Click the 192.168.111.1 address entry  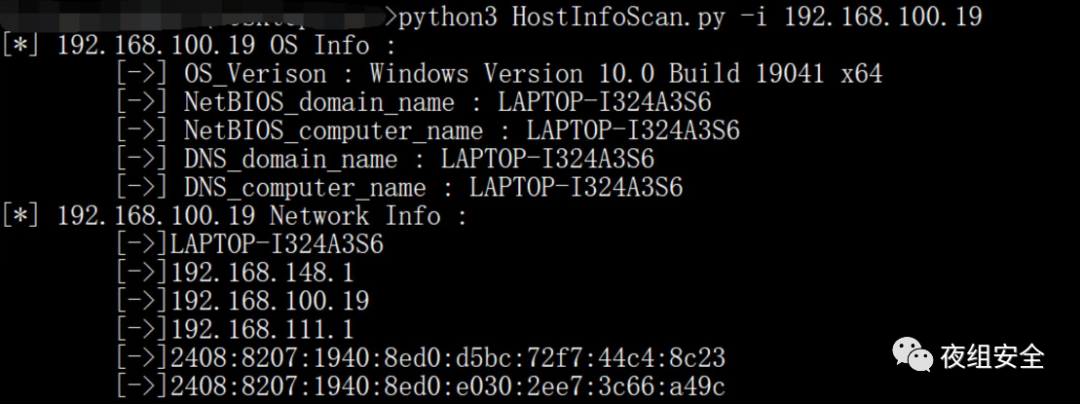point(262,329)
